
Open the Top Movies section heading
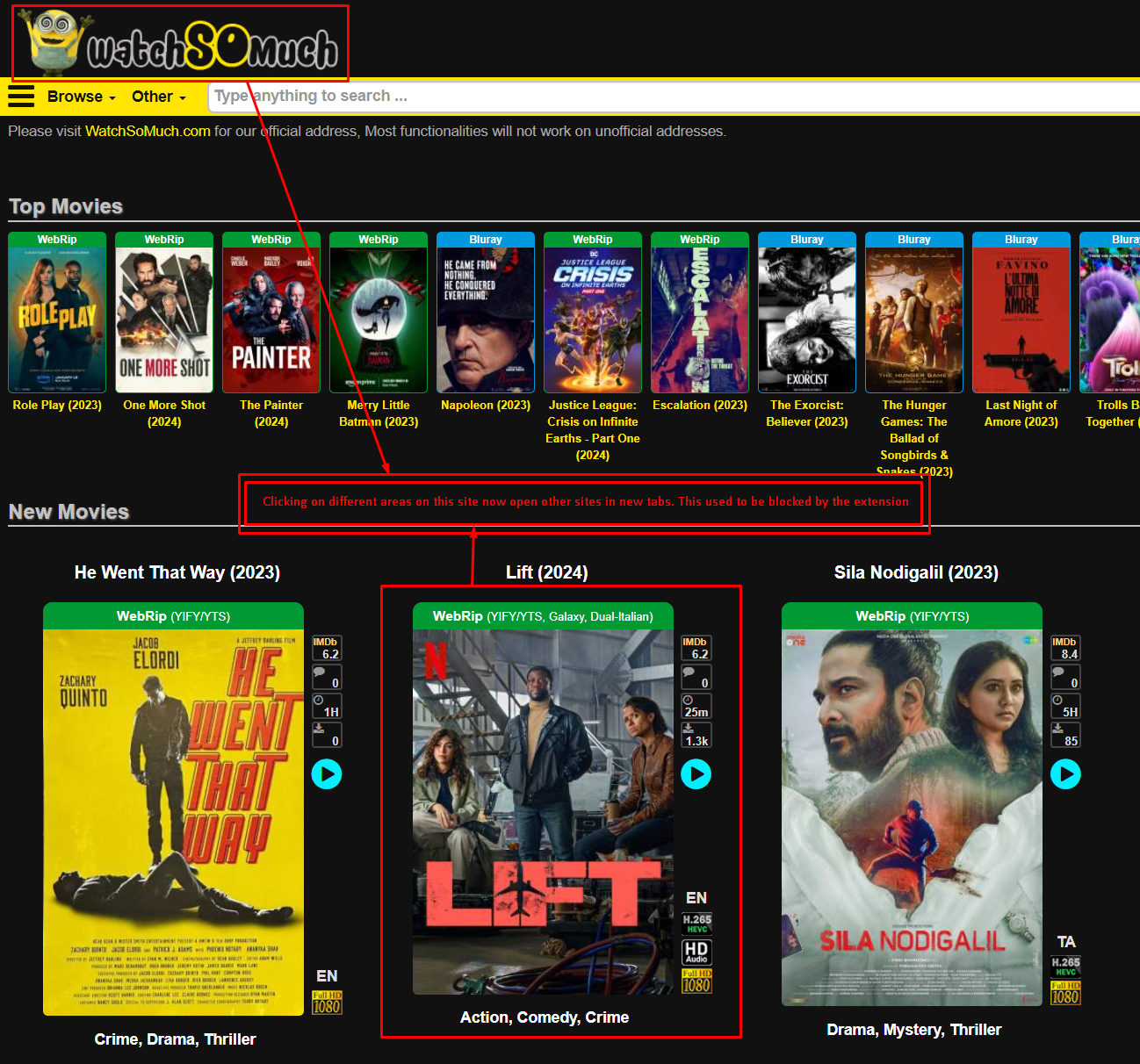point(66,206)
